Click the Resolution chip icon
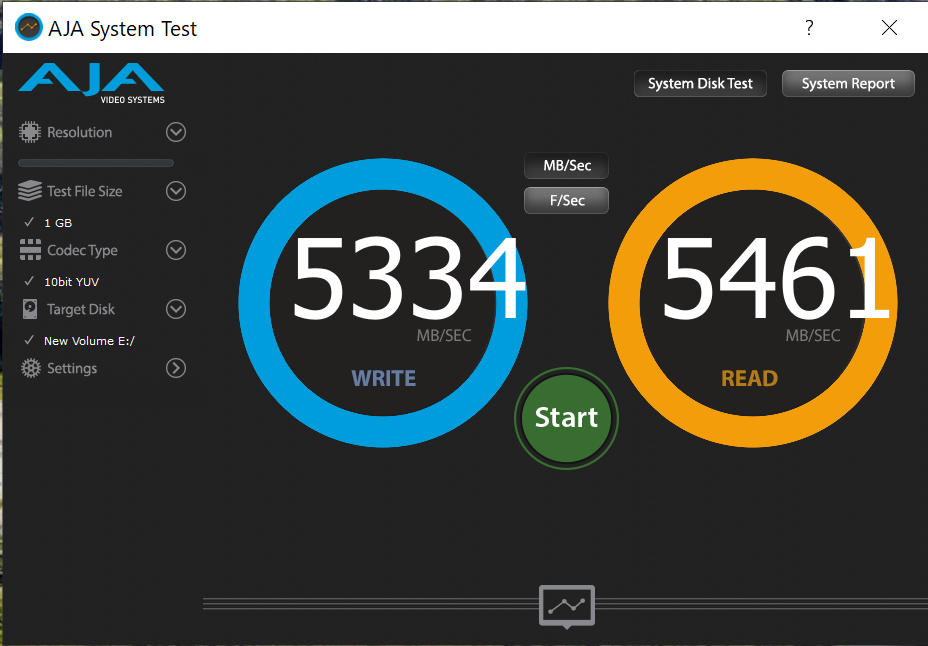Image resolution: width=928 pixels, height=646 pixels. (30, 132)
